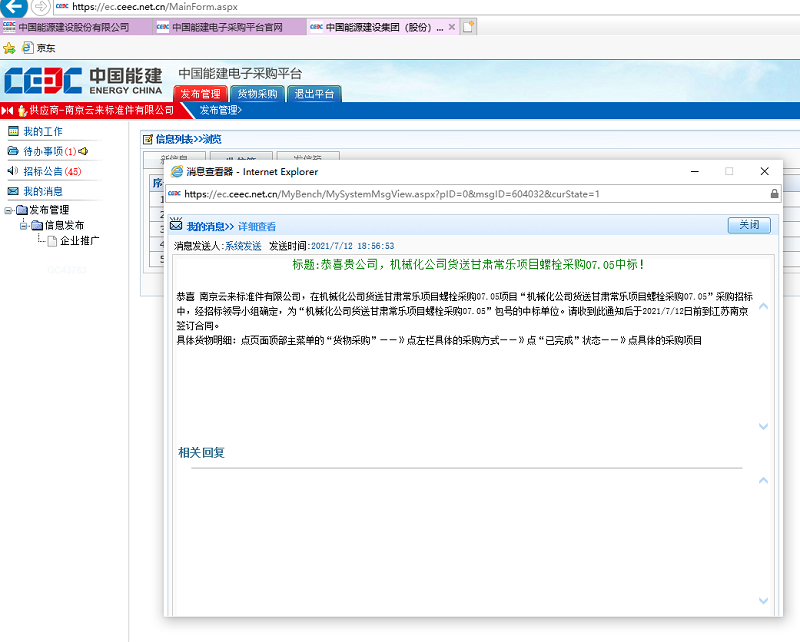Collapse the 发布管理 tree node
Image resolution: width=800 pixels, height=642 pixels.
coord(7,211)
